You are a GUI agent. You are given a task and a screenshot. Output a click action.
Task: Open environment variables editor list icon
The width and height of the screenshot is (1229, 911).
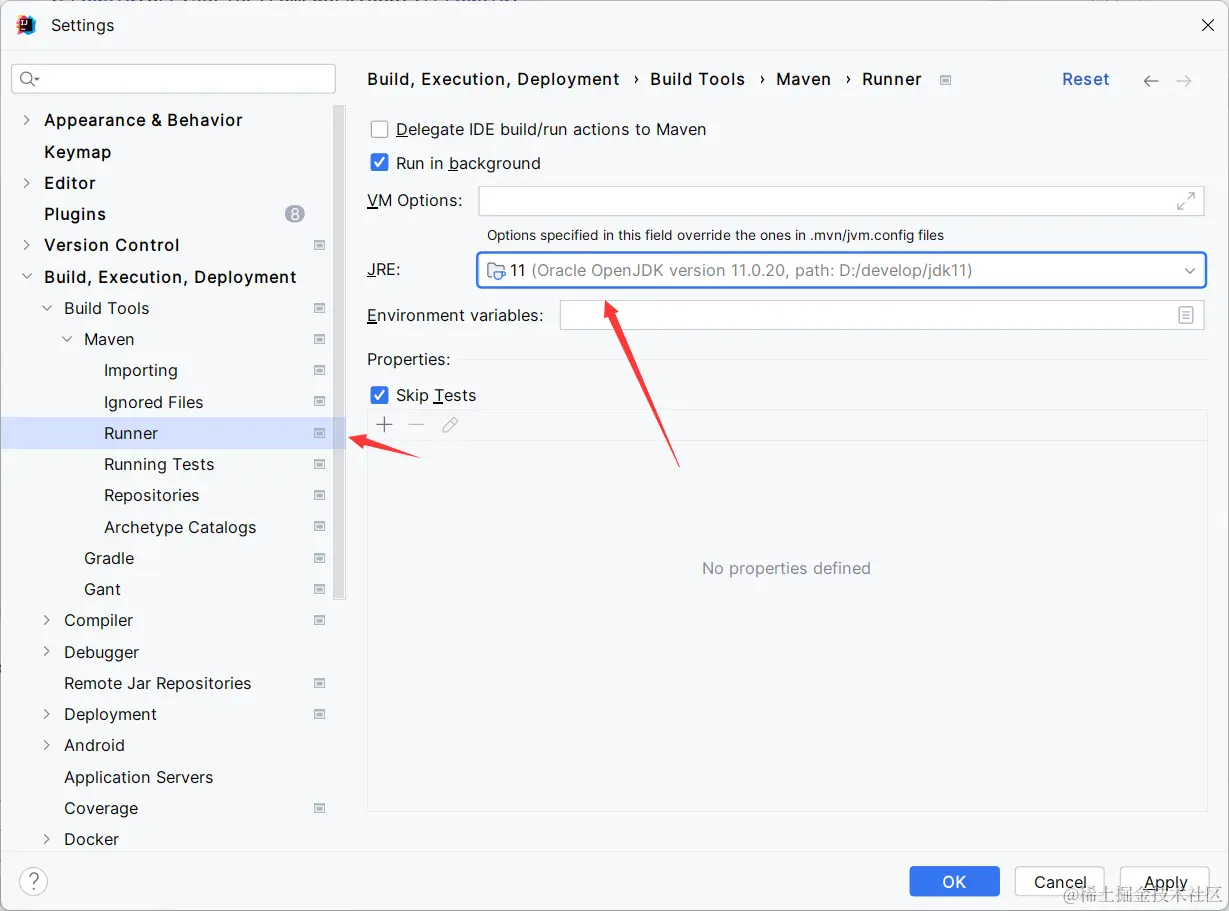click(x=1186, y=315)
